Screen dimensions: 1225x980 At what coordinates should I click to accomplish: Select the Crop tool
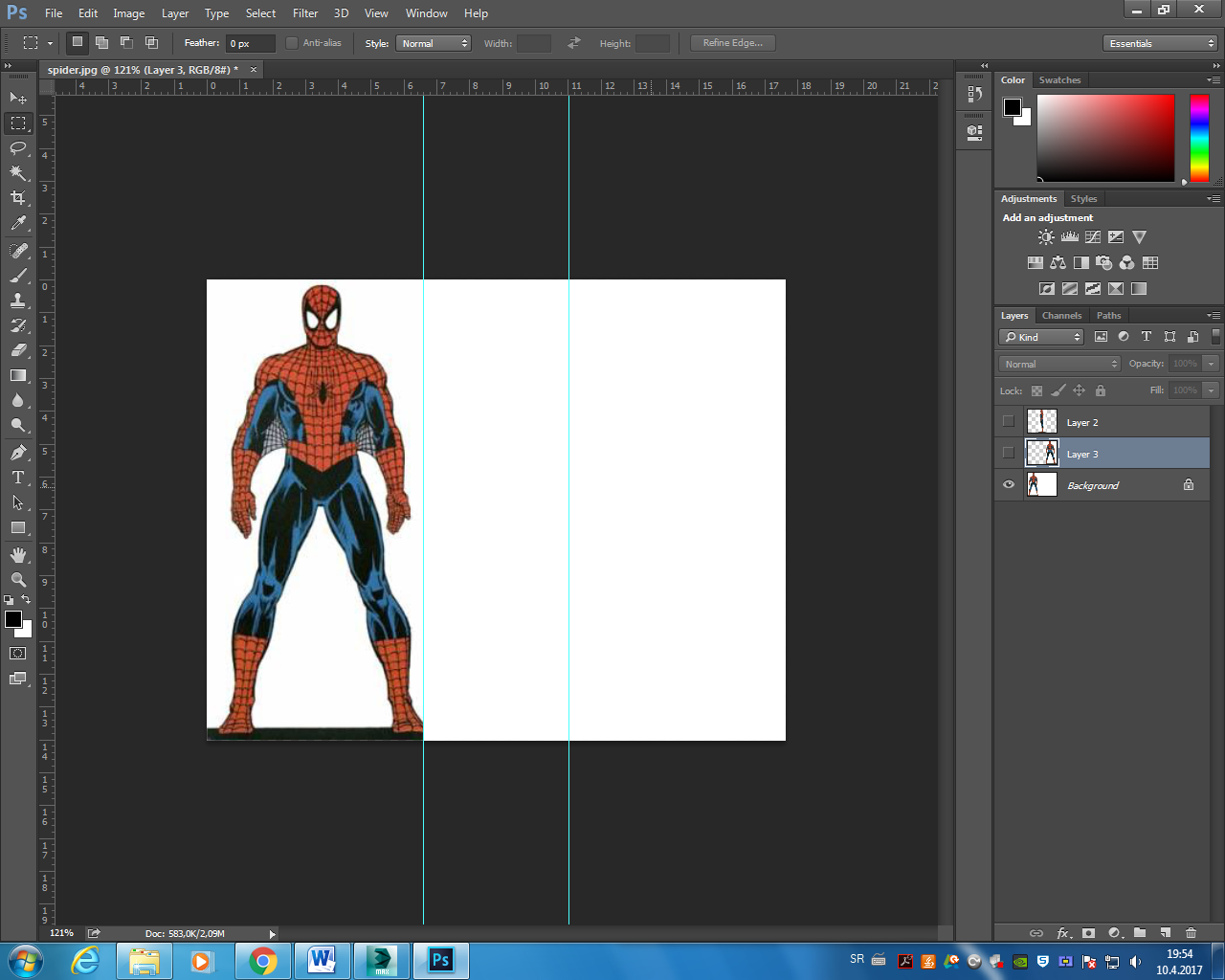point(18,197)
